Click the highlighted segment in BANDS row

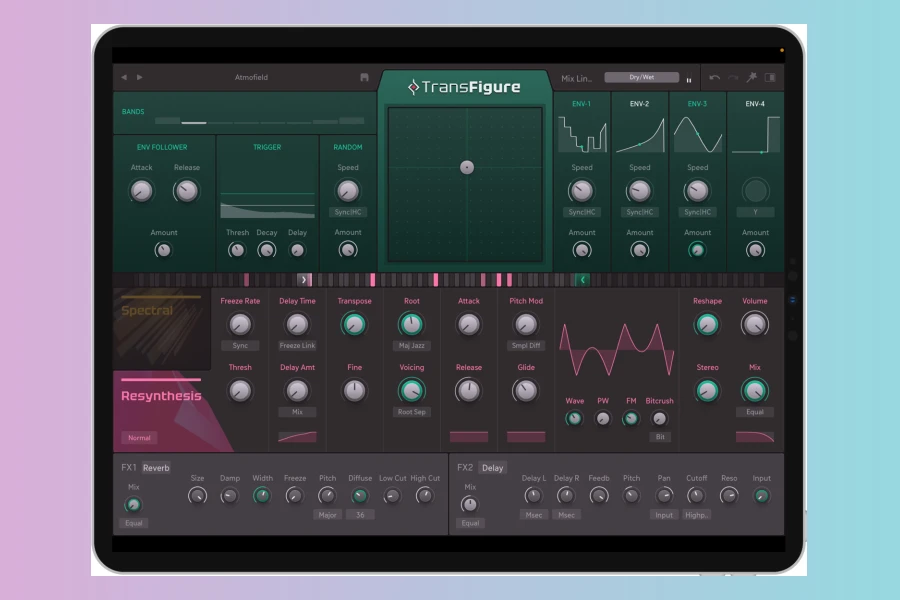194,122
